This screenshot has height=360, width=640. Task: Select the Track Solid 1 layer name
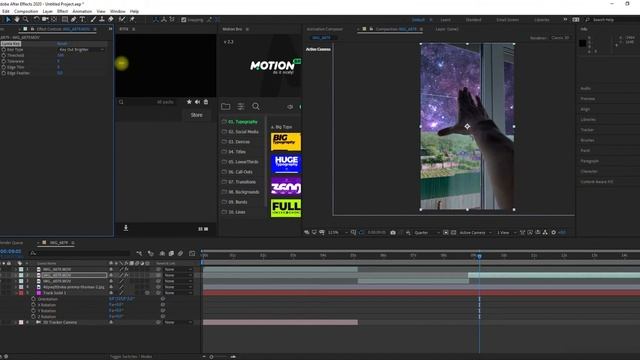[x=54, y=293]
